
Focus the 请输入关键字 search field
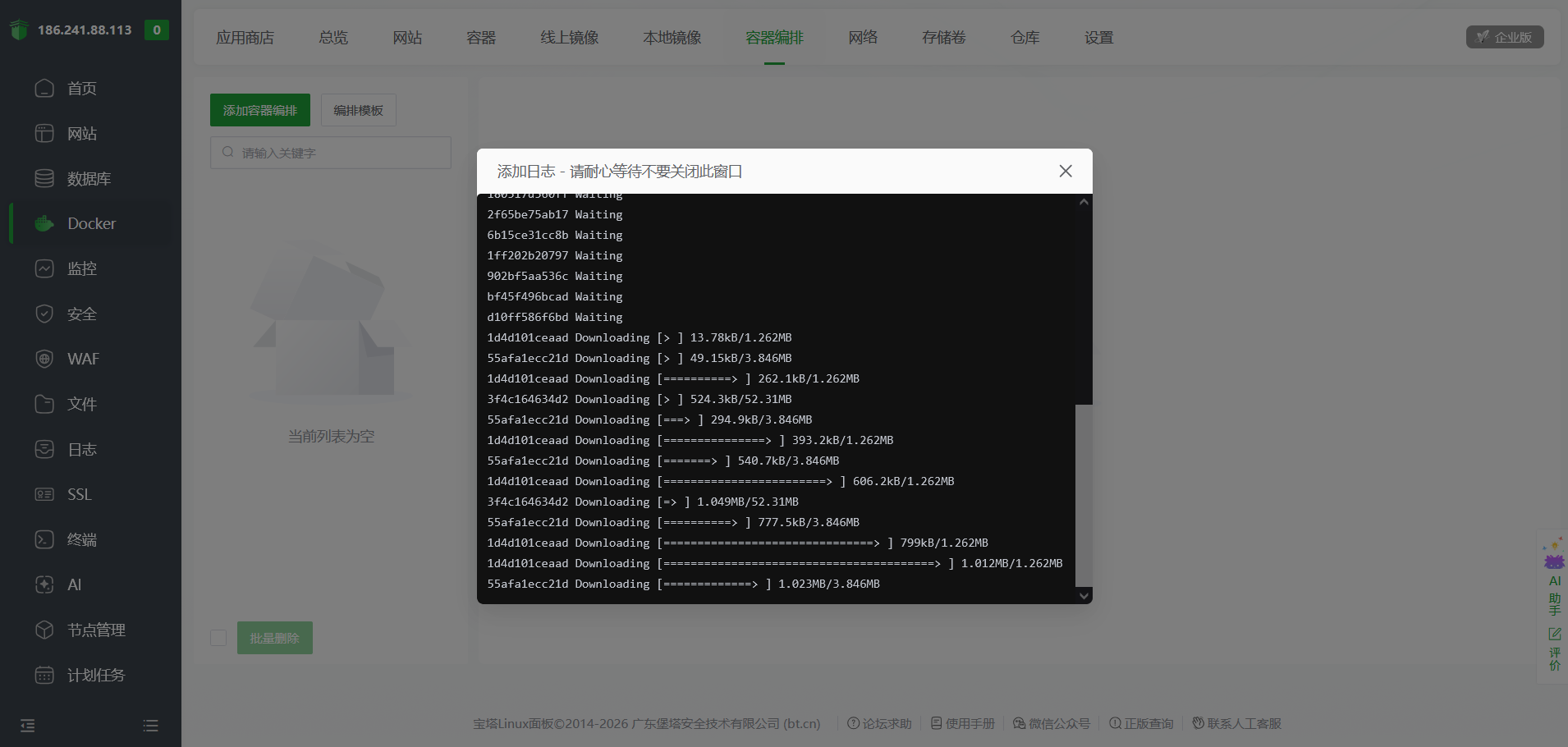(331, 153)
